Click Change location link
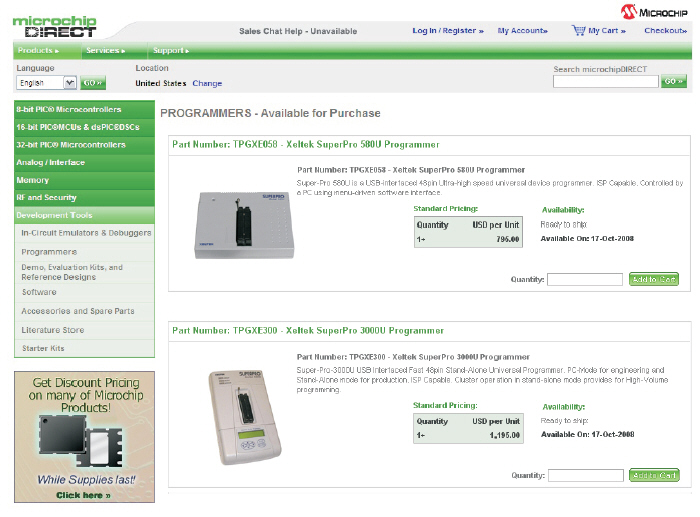This screenshot has height=517, width=700. [207, 83]
